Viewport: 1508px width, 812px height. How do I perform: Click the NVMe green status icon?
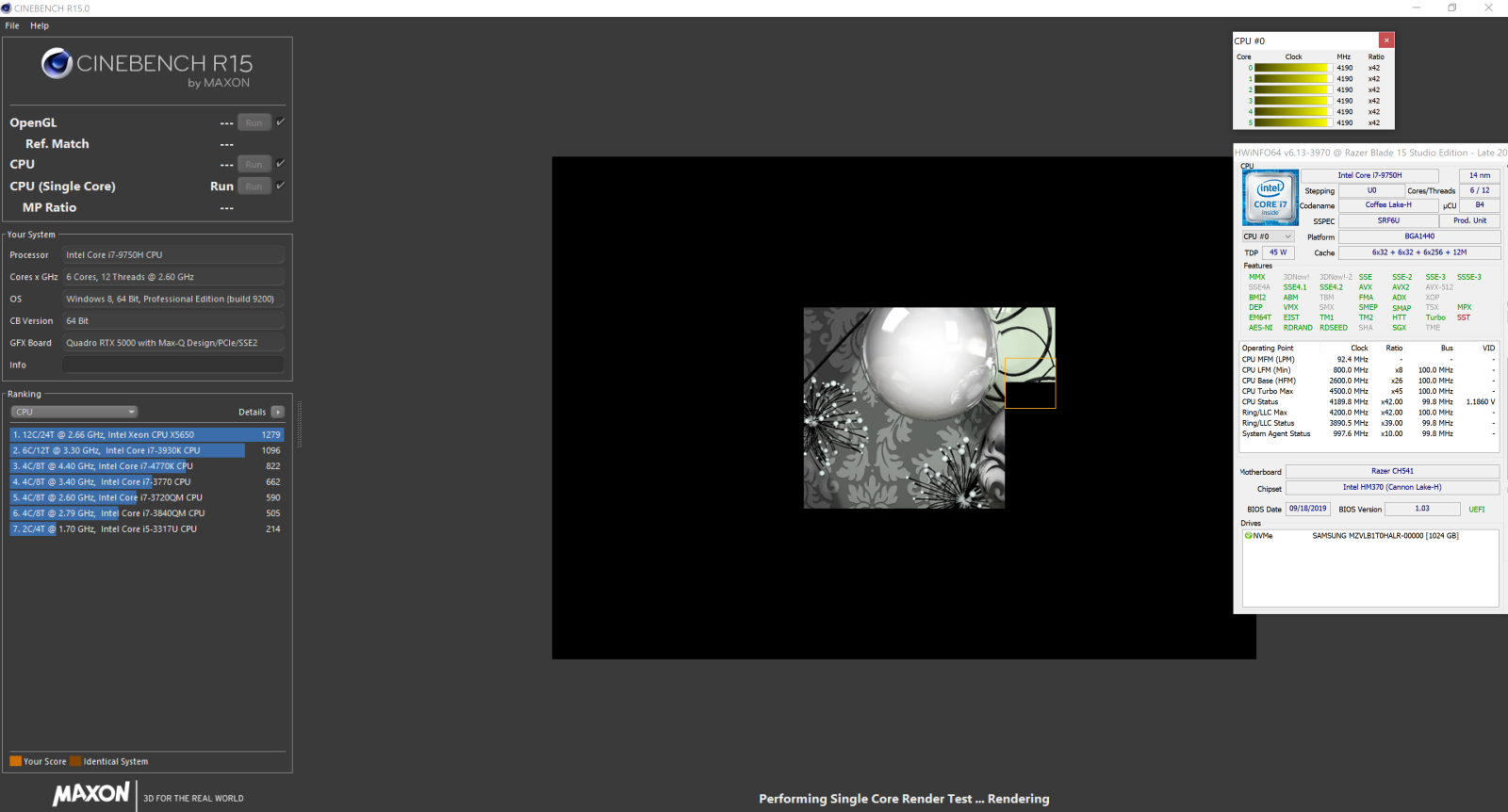pyautogui.click(x=1249, y=535)
